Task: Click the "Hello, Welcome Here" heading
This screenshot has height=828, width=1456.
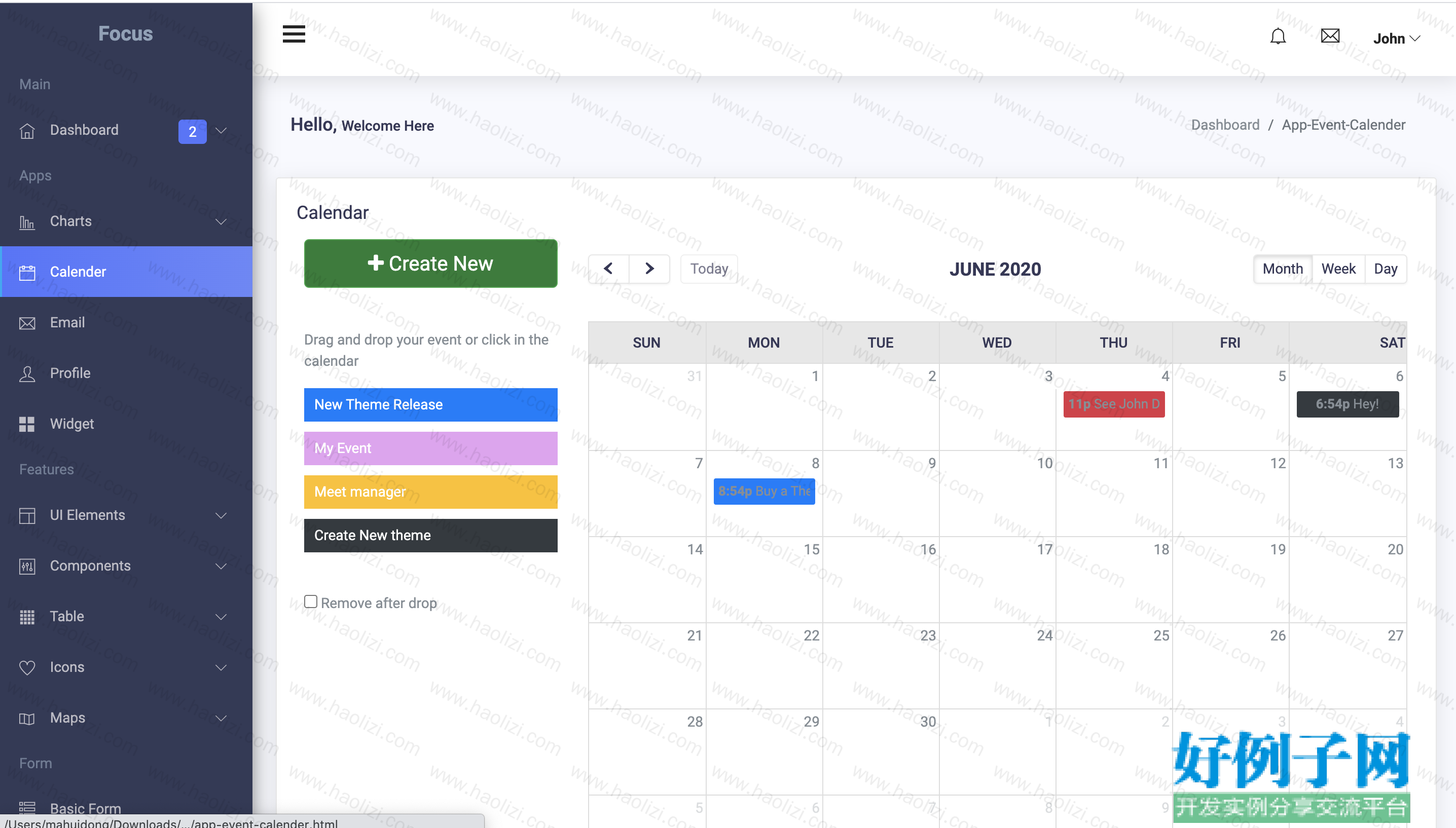Action: 362,125
